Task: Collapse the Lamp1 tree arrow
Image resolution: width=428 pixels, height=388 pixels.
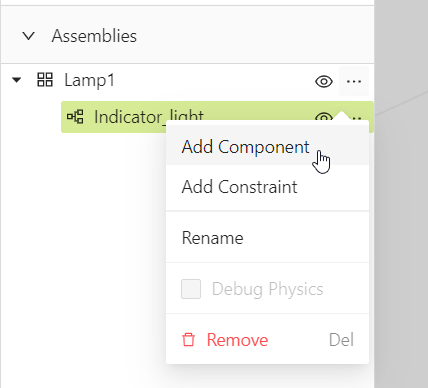Action: click(x=16, y=80)
